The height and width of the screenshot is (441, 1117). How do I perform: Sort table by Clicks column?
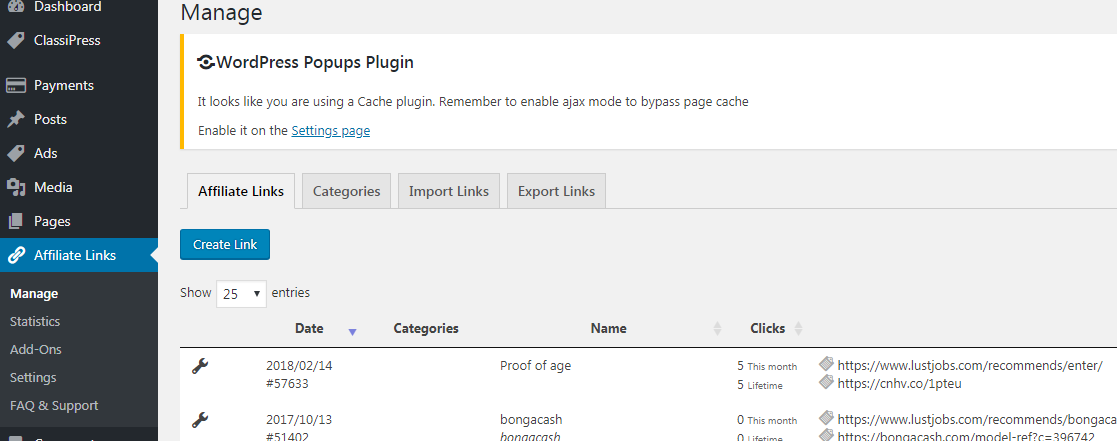(768, 329)
